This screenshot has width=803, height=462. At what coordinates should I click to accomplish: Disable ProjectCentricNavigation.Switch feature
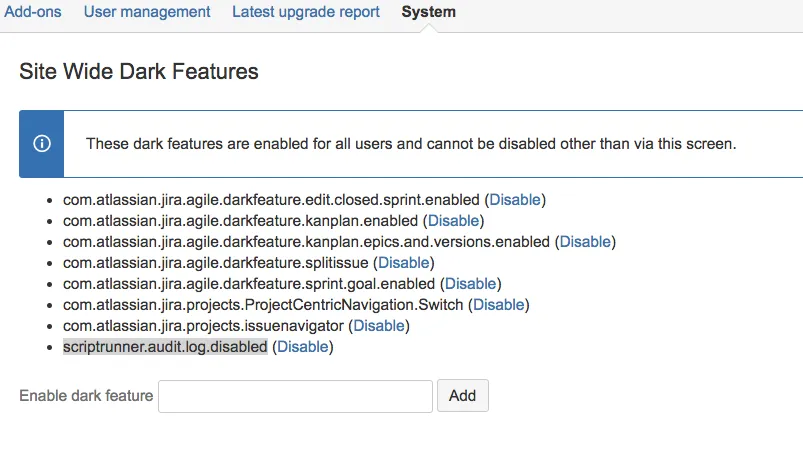coord(498,305)
